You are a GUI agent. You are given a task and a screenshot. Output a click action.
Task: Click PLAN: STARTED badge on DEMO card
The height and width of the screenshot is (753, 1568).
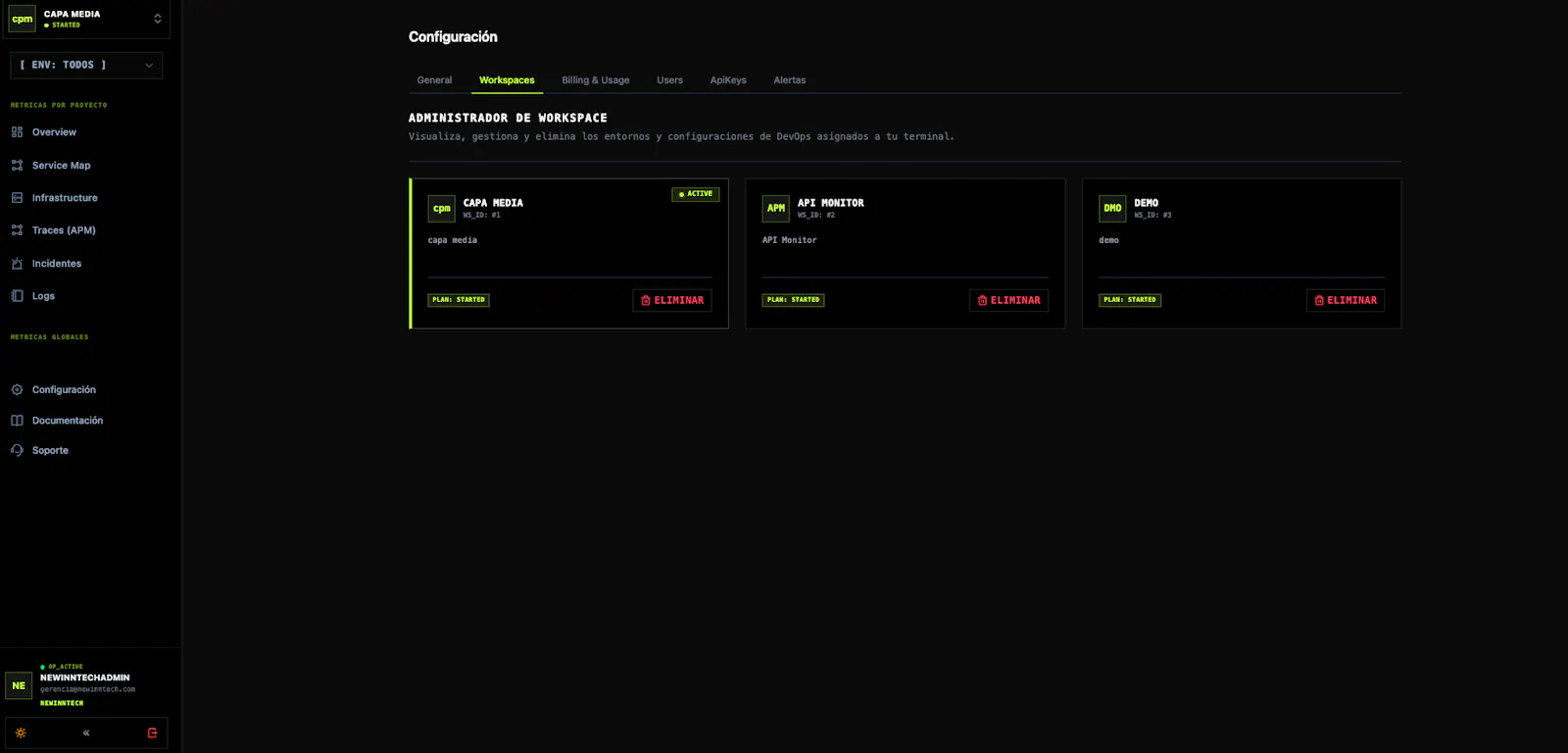tap(1130, 300)
